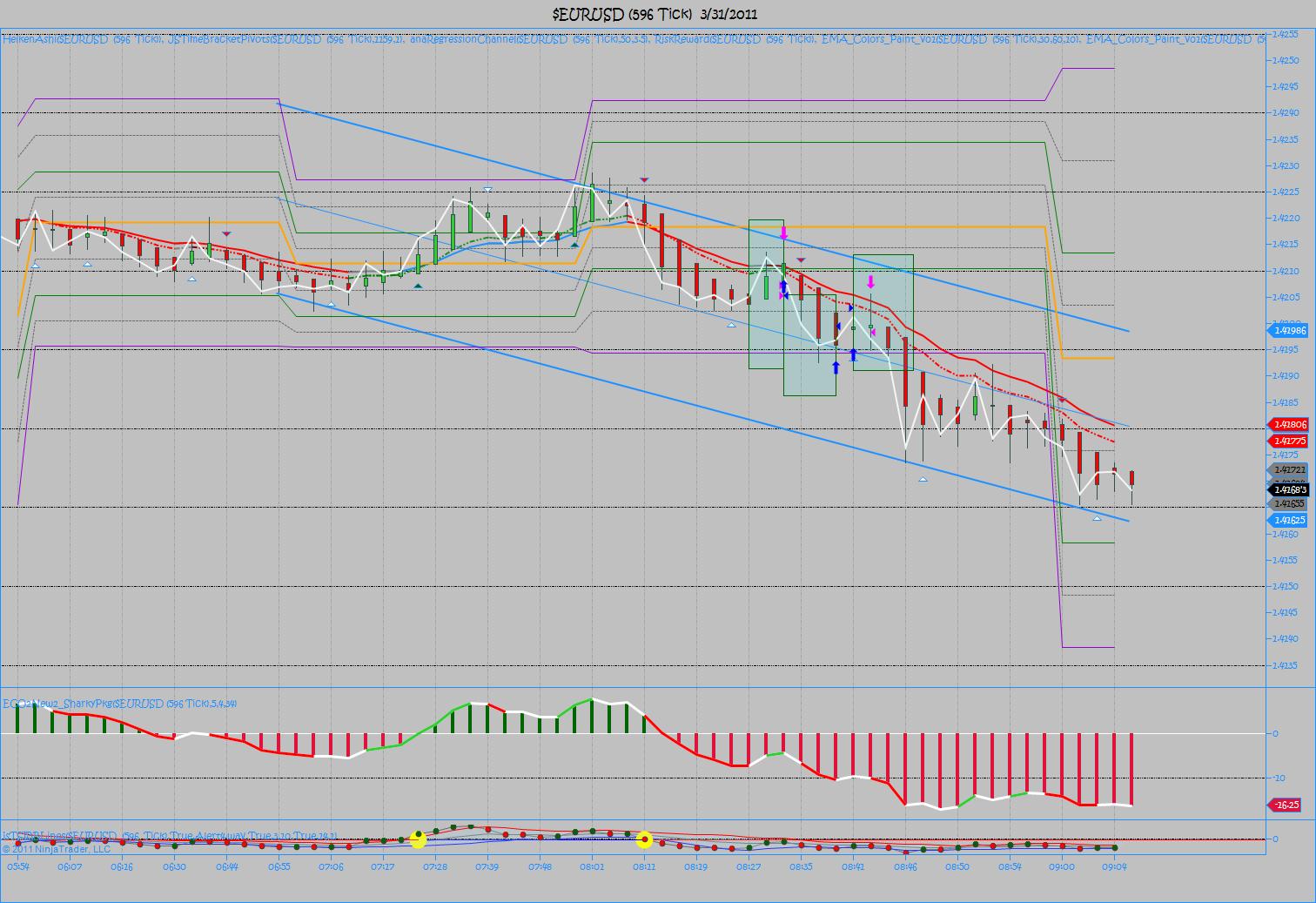Click the magenta down arrow above the first shaded trade box
Viewport: 1316px width, 903px height.
[783, 233]
